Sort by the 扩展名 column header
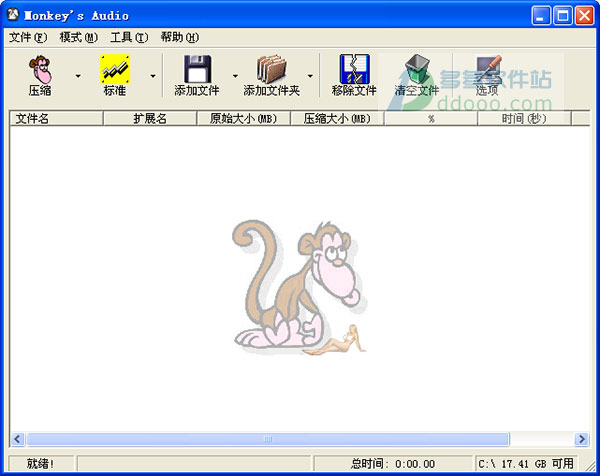Viewport: 600px width, 476px height. click(x=150, y=119)
